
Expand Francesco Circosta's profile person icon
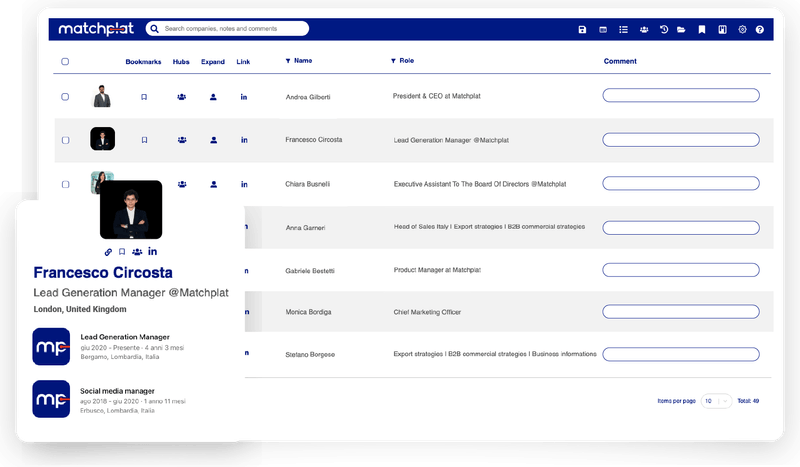(x=214, y=140)
